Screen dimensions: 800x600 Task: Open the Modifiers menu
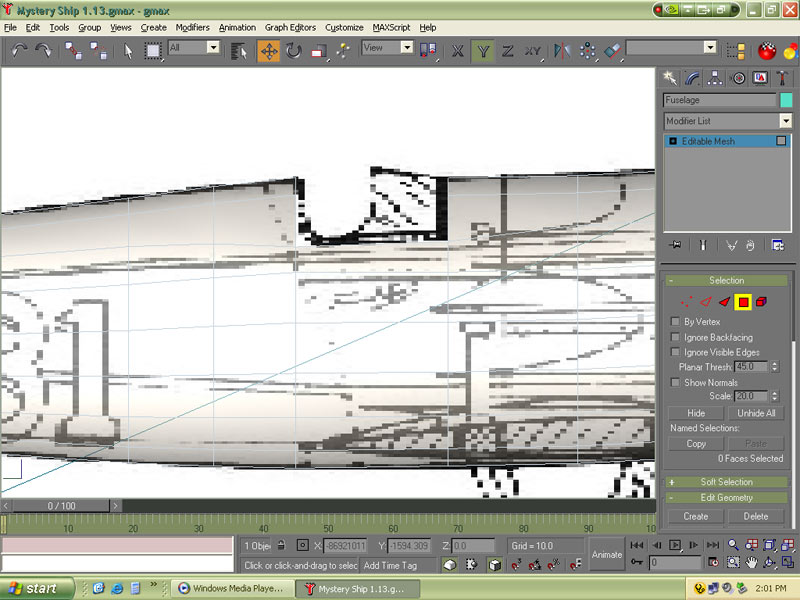click(193, 28)
